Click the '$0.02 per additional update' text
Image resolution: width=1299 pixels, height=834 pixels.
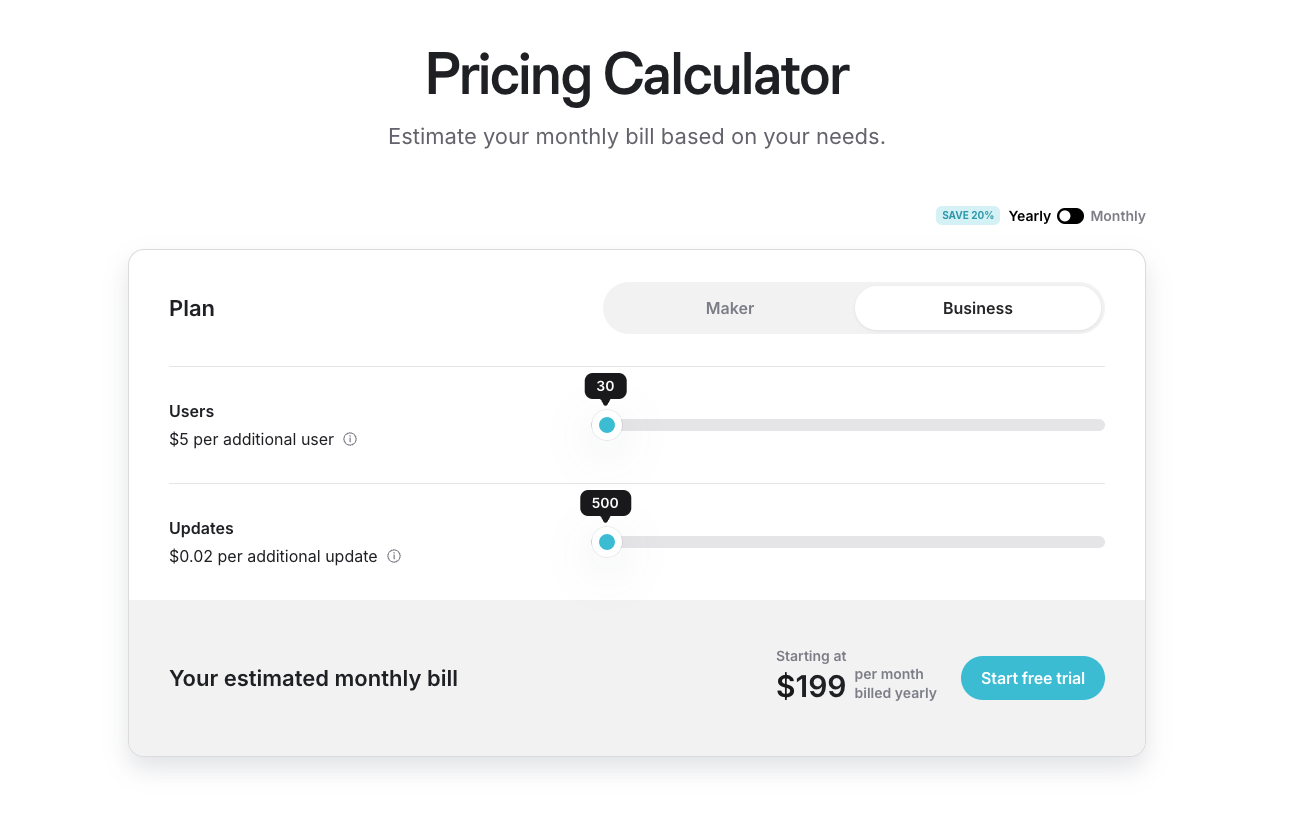click(273, 556)
